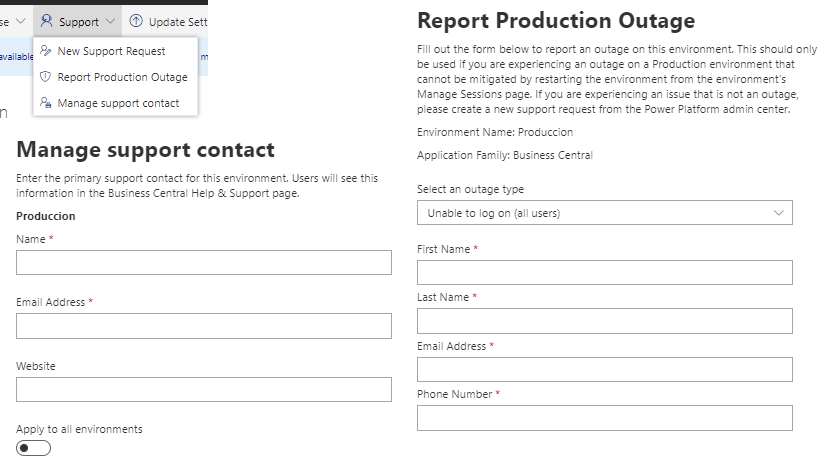Click the Update Settings circular arrow icon
Viewport: 826px width, 472px height.
(x=136, y=21)
